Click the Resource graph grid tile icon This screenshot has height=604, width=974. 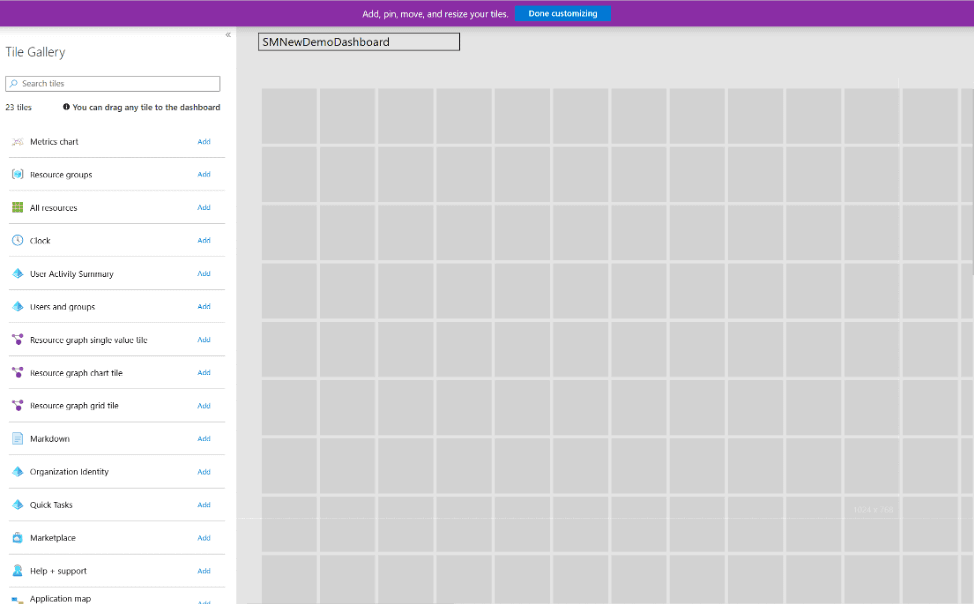[17, 406]
